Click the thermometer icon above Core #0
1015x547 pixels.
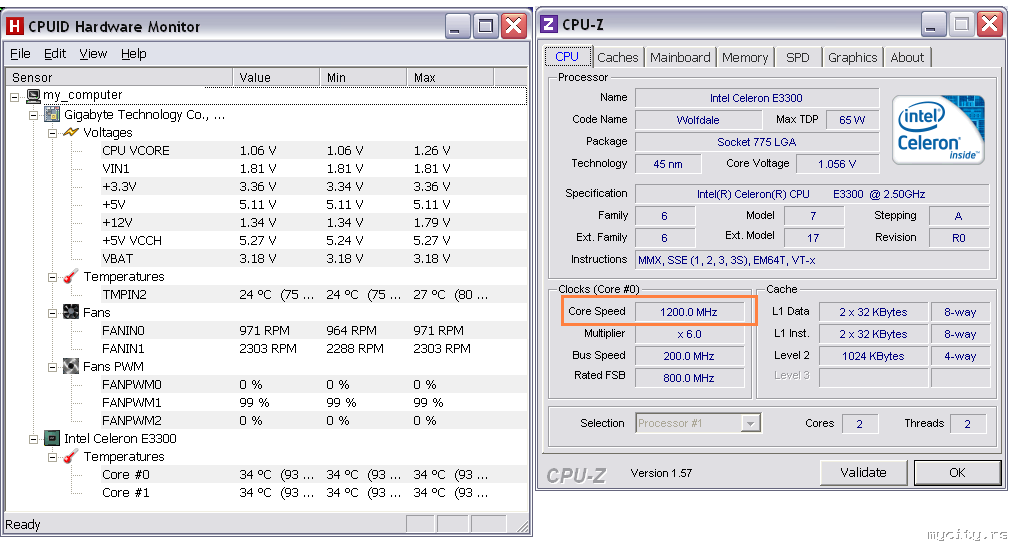[x=71, y=456]
